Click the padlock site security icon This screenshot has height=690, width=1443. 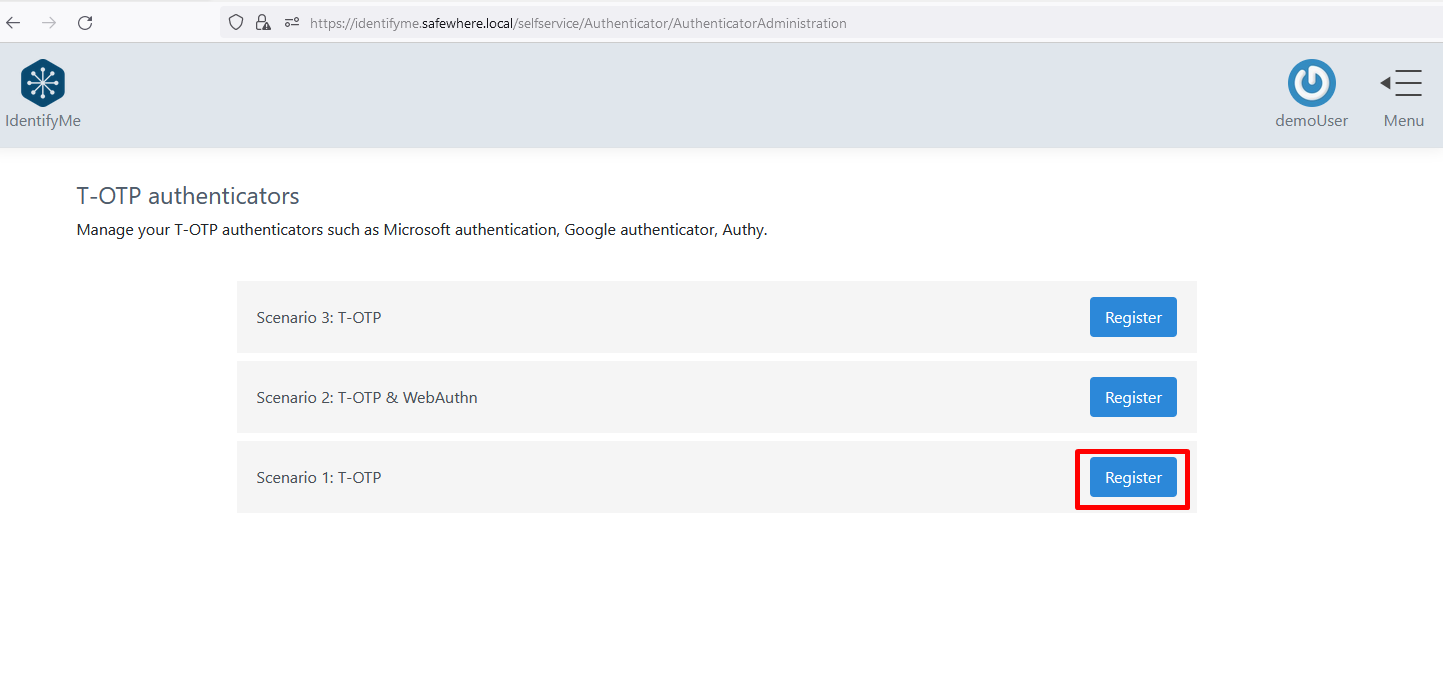point(263,23)
